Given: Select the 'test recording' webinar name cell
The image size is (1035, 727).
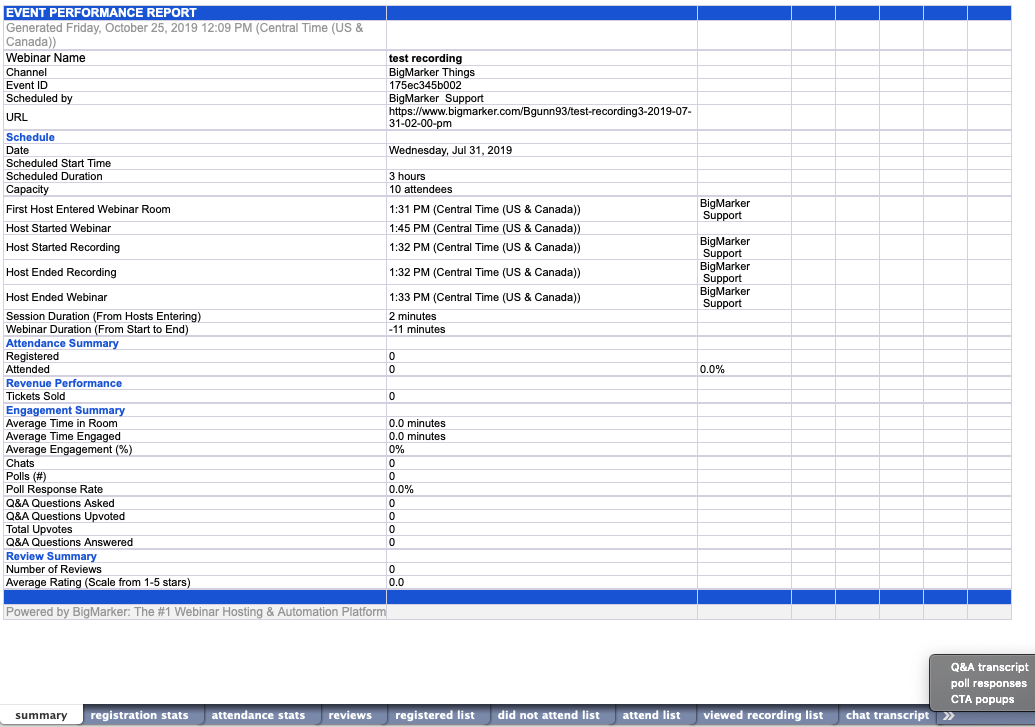Looking at the screenshot, I should click(x=541, y=58).
